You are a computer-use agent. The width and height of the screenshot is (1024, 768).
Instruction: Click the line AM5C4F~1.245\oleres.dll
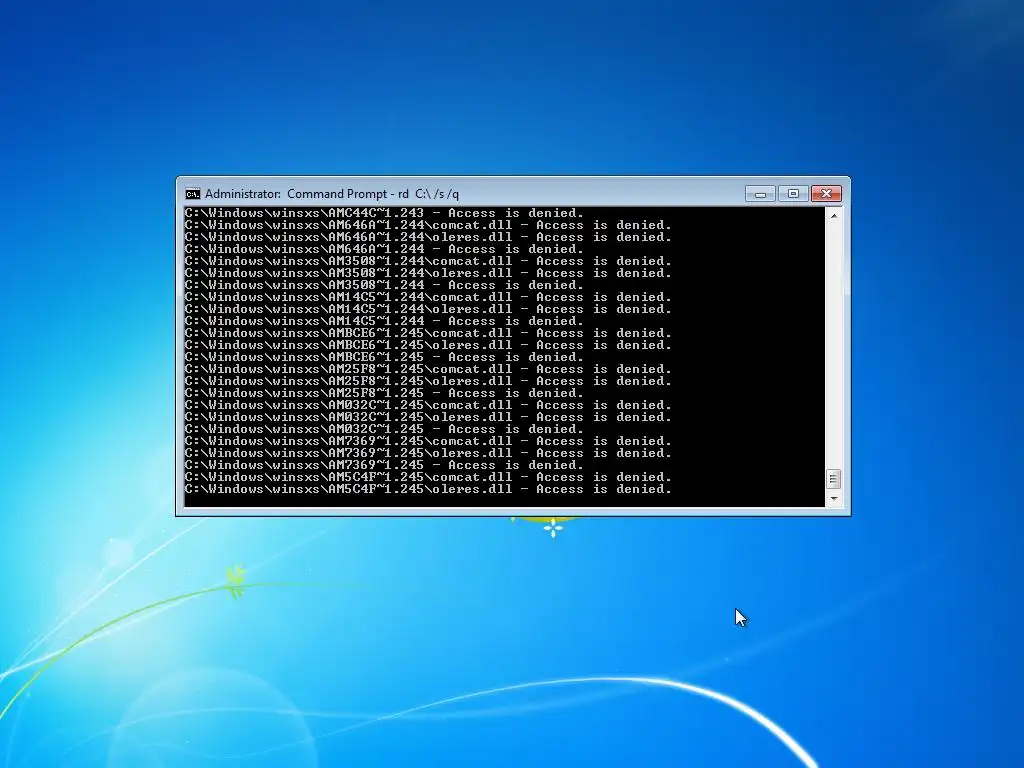[428, 489]
